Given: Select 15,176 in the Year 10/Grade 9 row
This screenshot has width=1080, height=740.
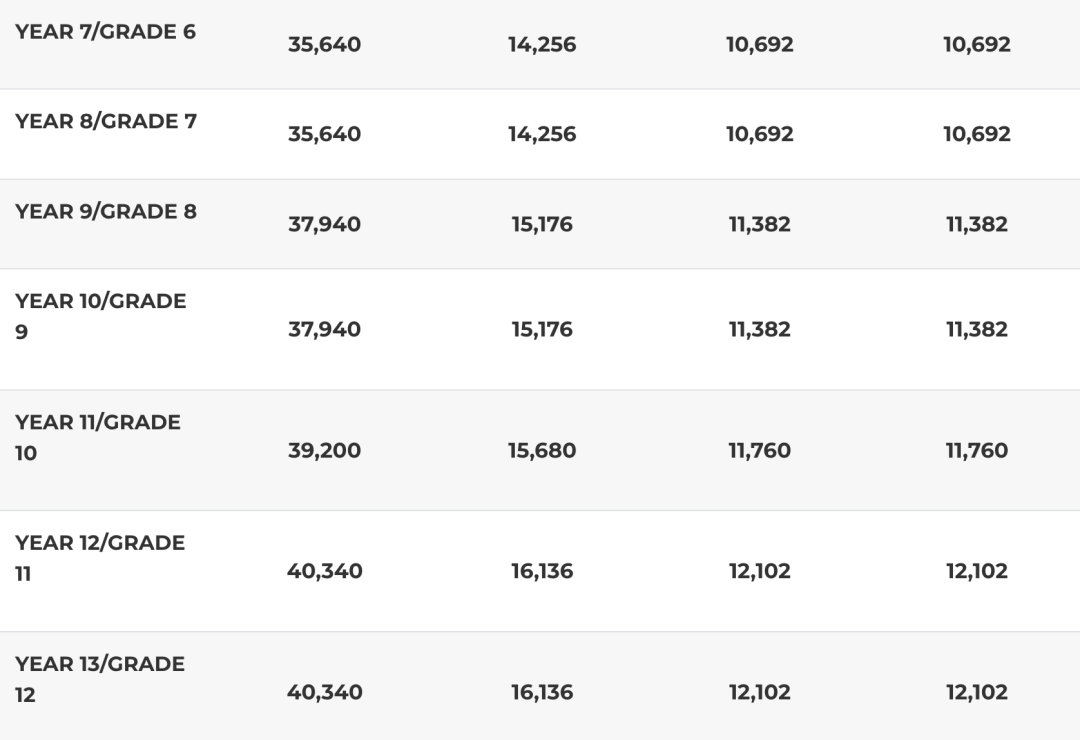Looking at the screenshot, I should pyautogui.click(x=542, y=329).
